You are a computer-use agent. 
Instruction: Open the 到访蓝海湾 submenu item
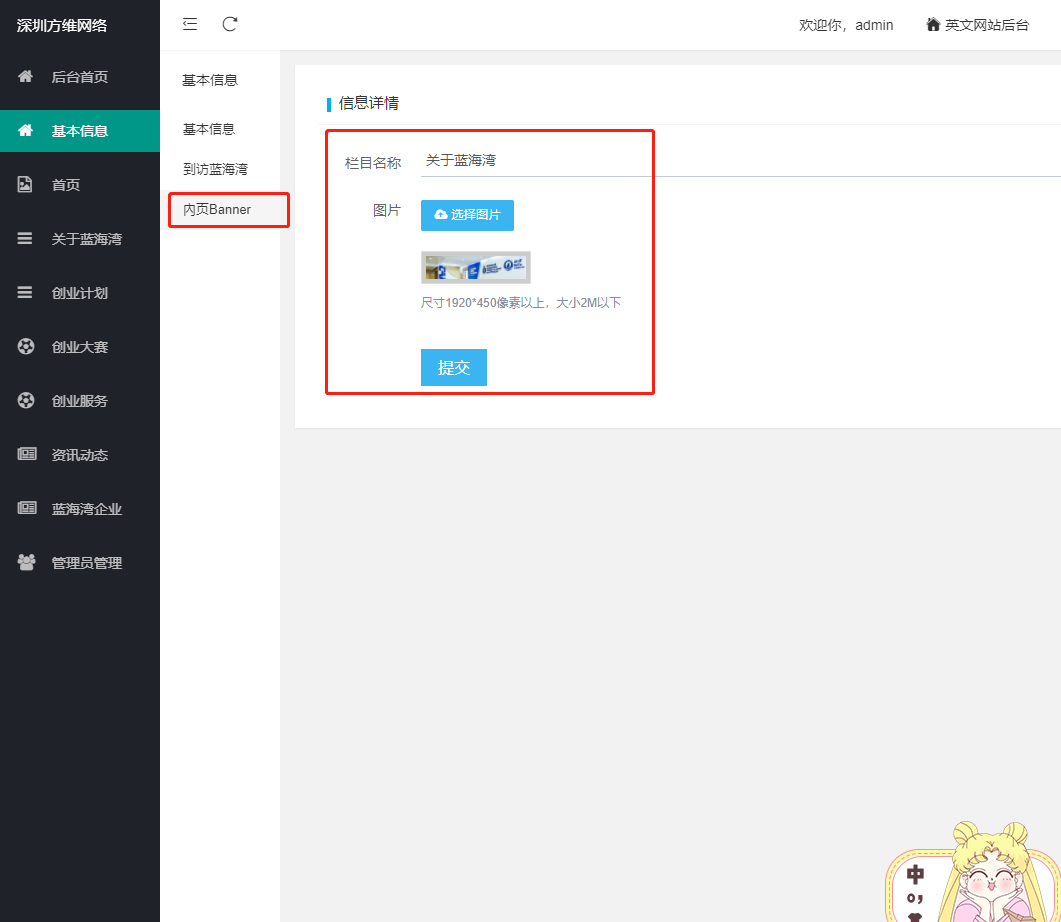click(x=215, y=169)
